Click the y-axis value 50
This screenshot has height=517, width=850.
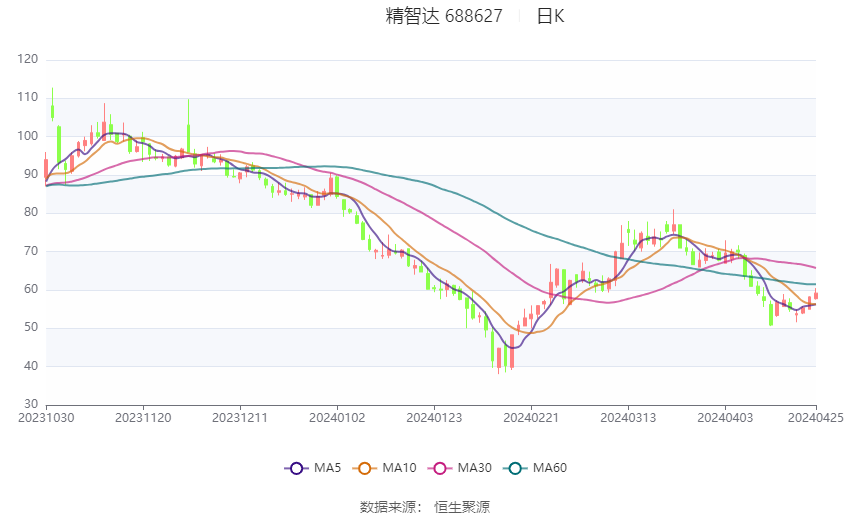tap(31, 327)
